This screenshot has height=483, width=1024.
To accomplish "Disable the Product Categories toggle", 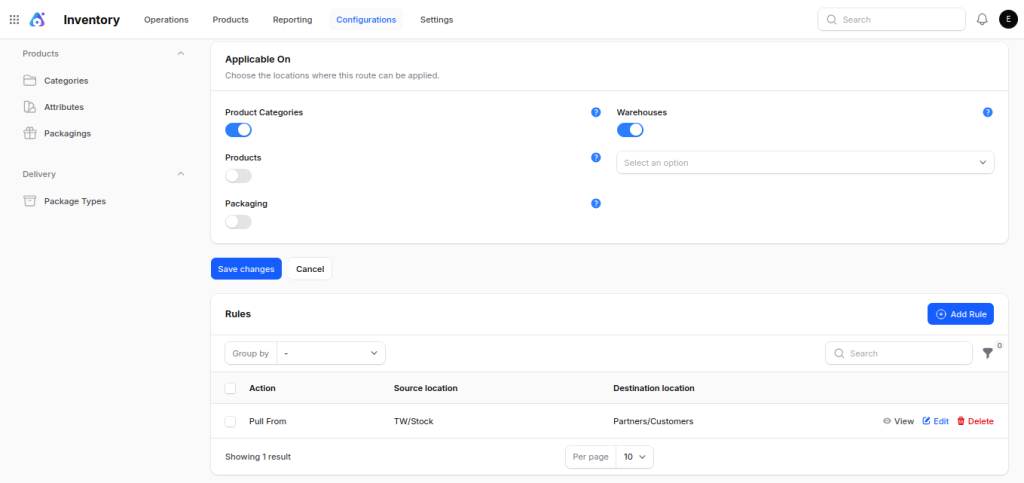I will (x=238, y=130).
